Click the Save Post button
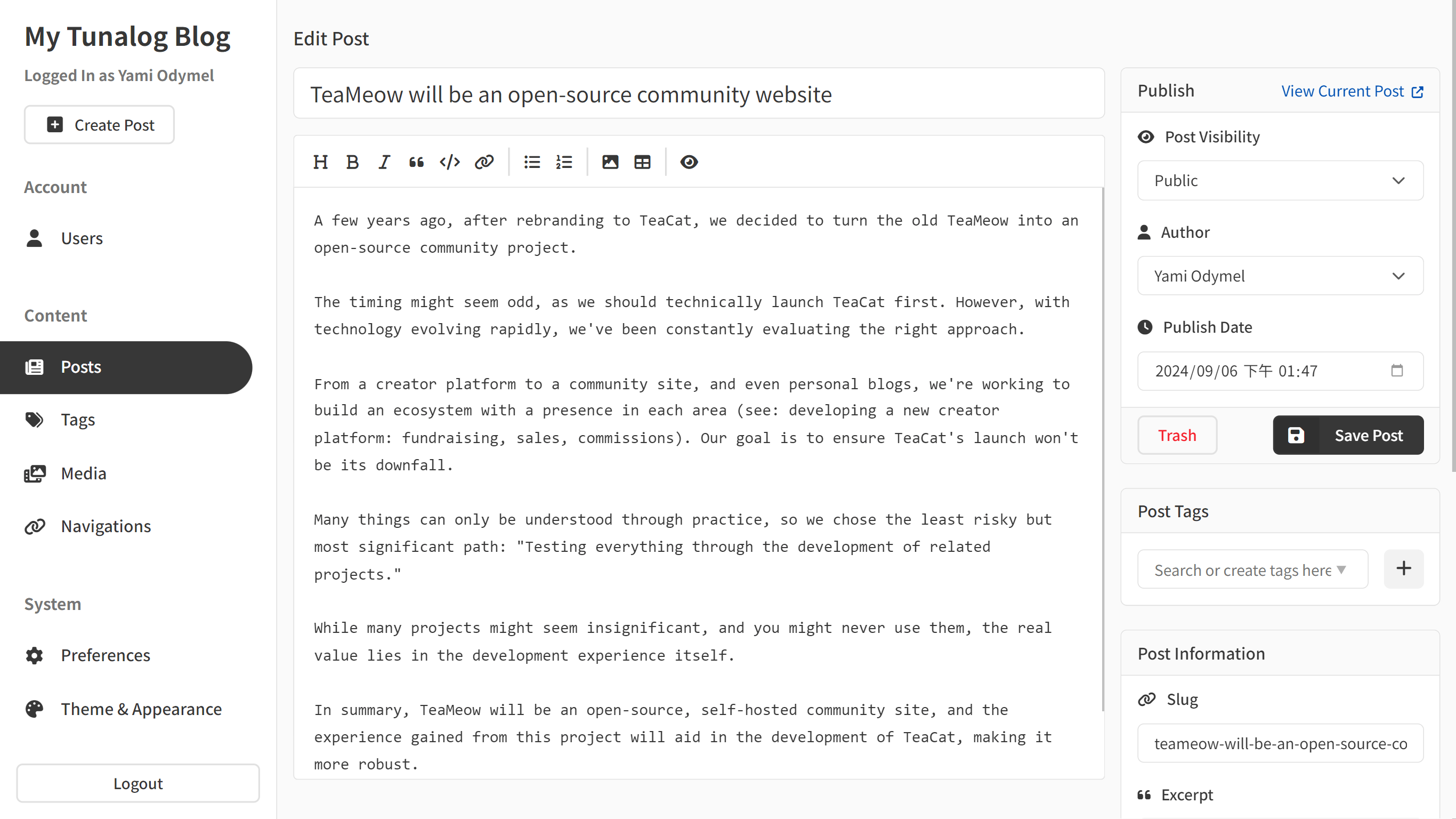Image resolution: width=1456 pixels, height=819 pixels. [1348, 435]
